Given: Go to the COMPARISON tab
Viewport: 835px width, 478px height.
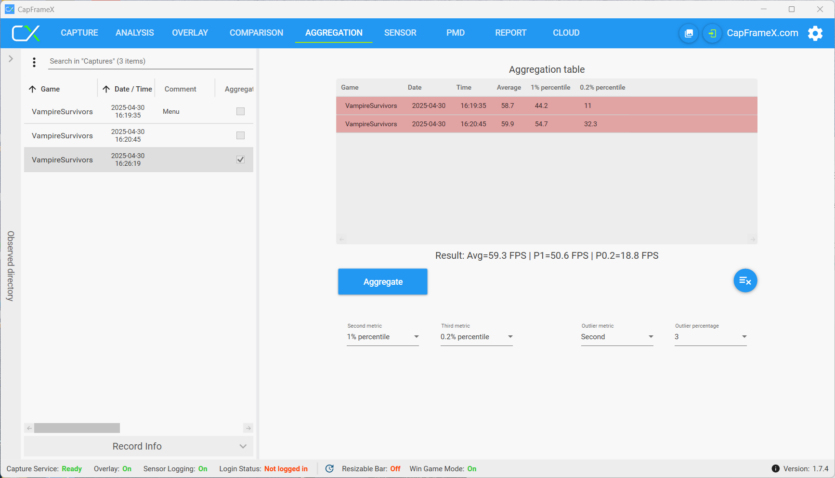Looking at the screenshot, I should click(x=256, y=33).
